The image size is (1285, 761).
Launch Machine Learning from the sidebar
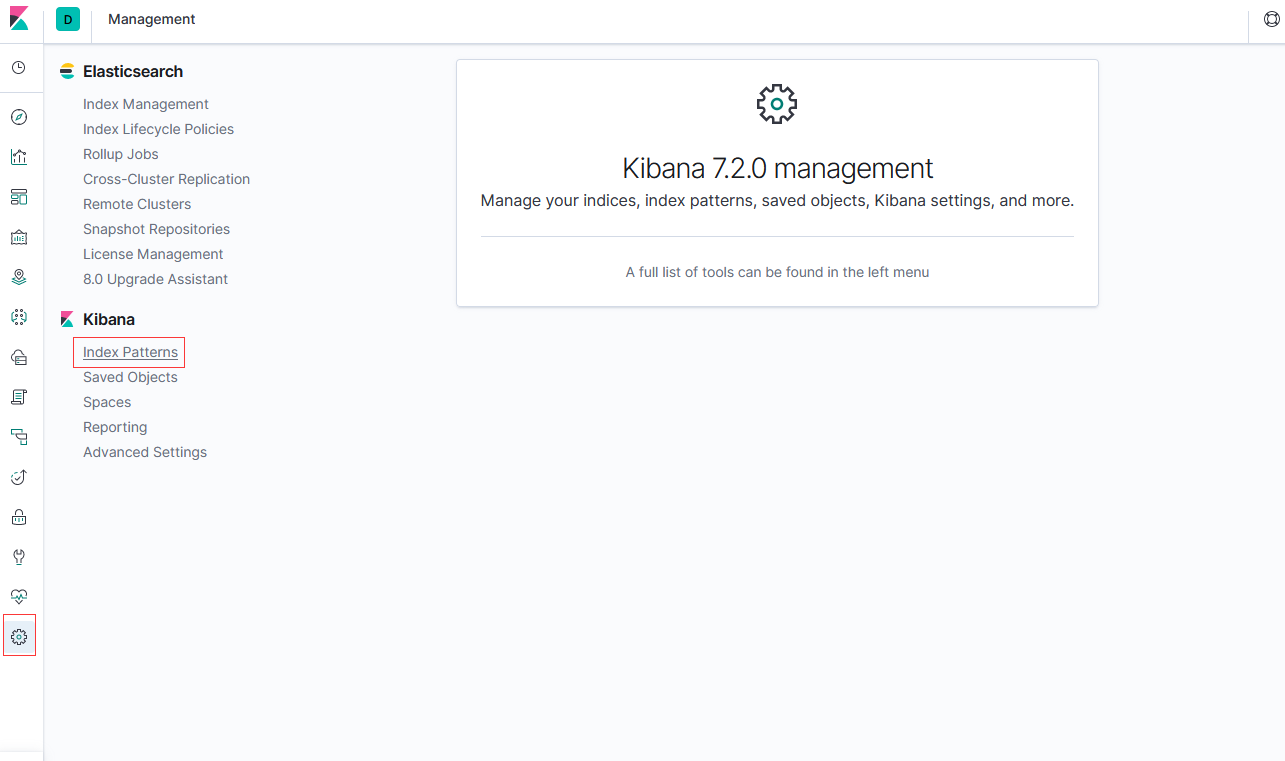(19, 317)
